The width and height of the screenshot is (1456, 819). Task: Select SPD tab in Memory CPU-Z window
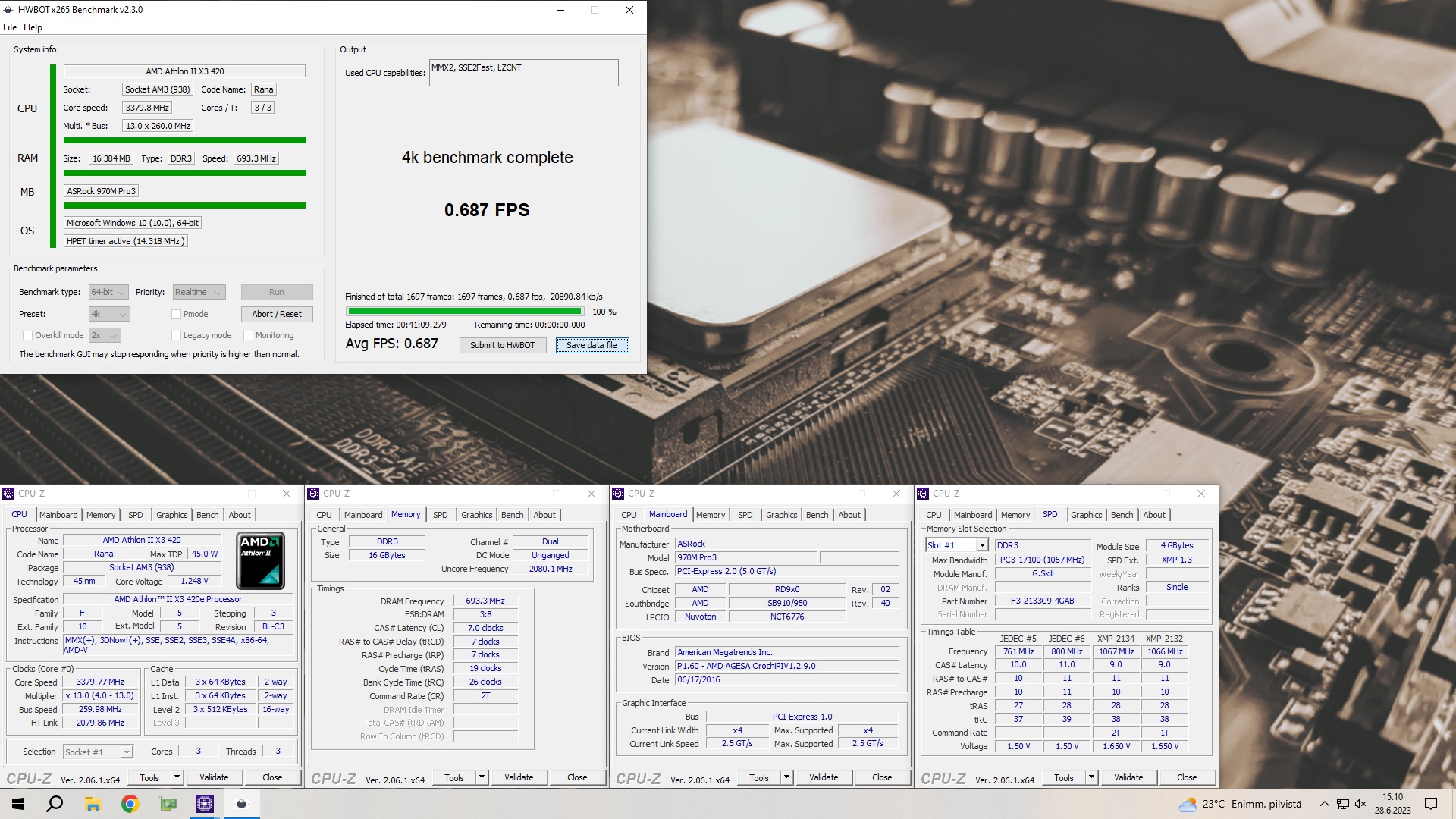(440, 515)
